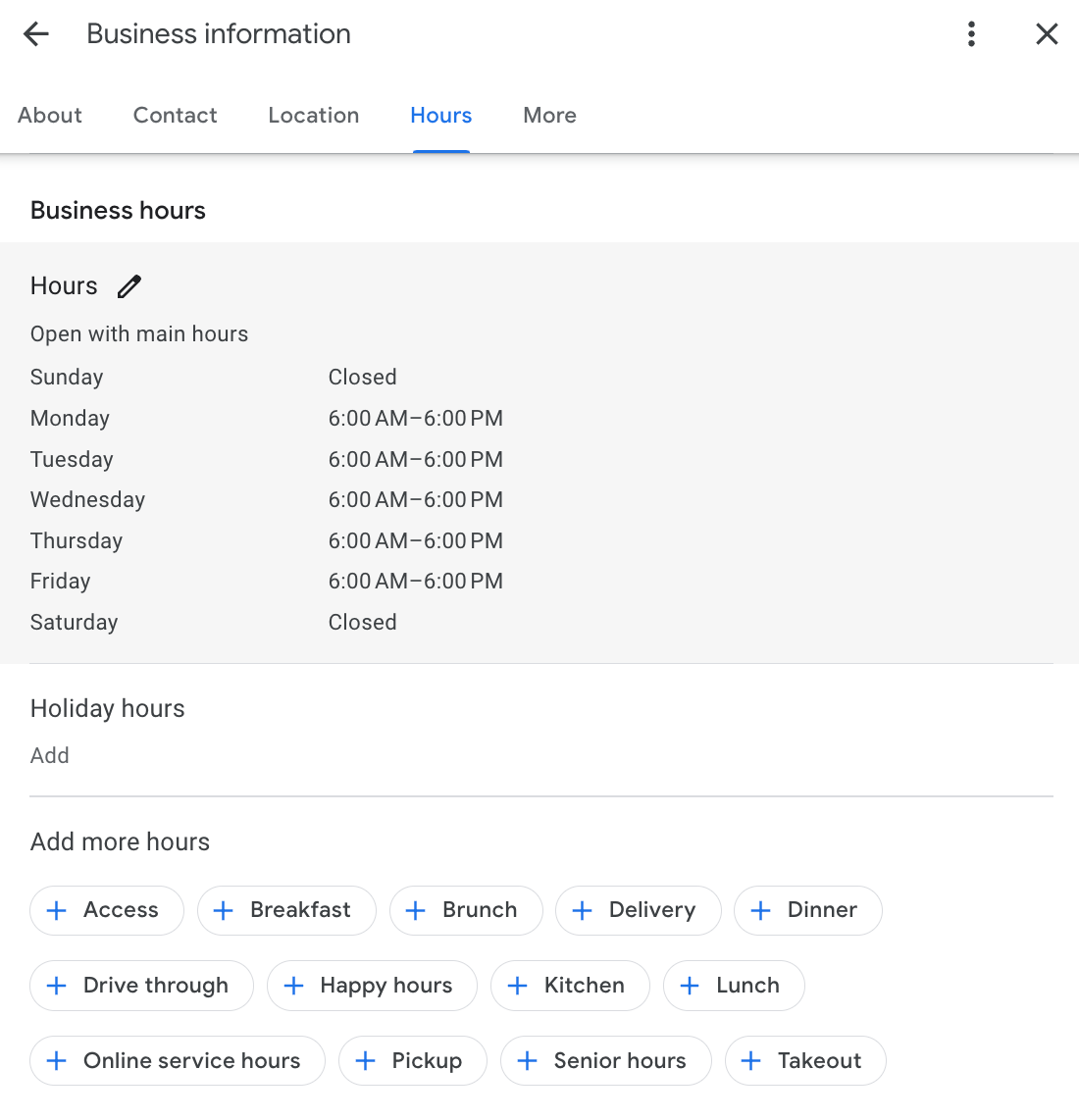Go to the More tab
Screen dimensions: 1079x1120
(x=549, y=116)
